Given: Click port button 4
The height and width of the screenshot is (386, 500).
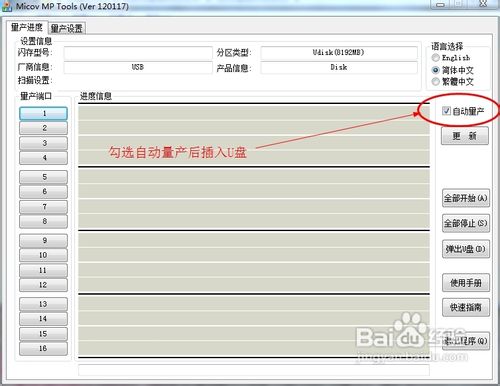Looking at the screenshot, I should [44, 158].
